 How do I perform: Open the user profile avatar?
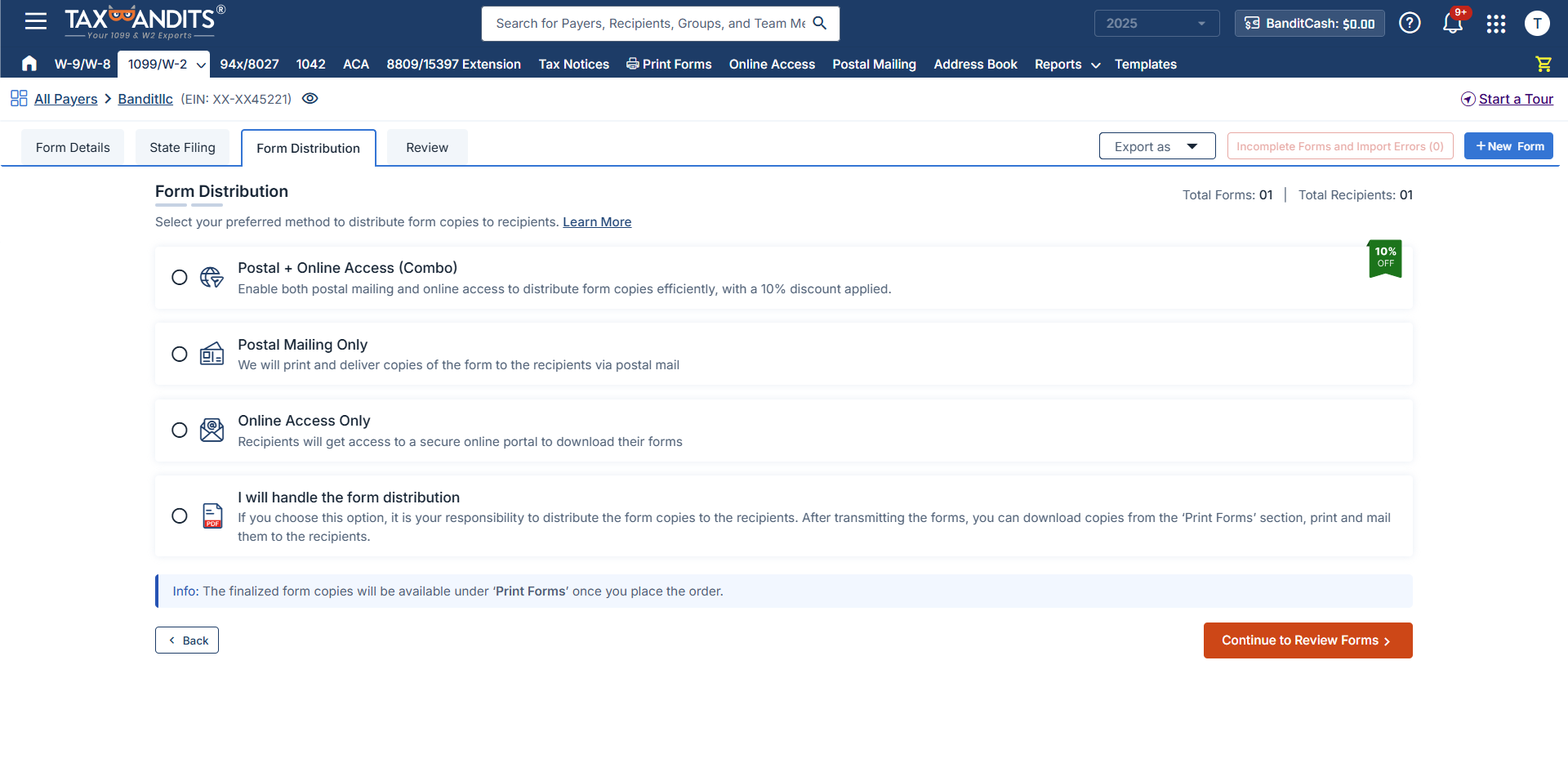[1538, 24]
